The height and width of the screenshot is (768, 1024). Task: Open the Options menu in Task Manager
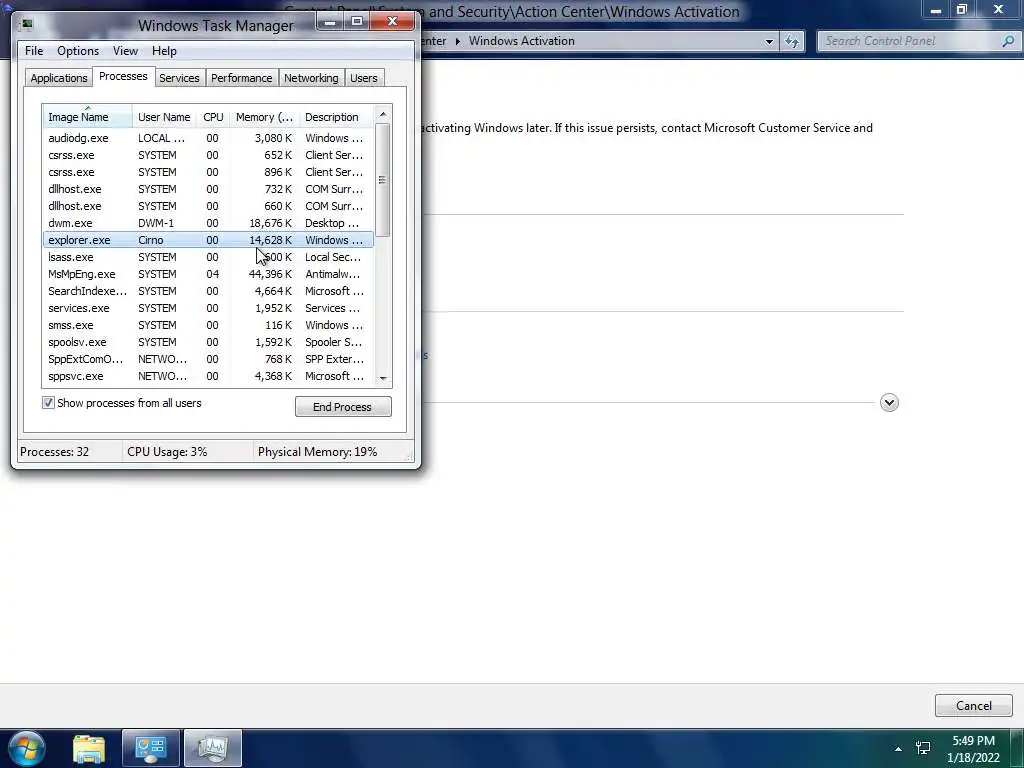78,51
